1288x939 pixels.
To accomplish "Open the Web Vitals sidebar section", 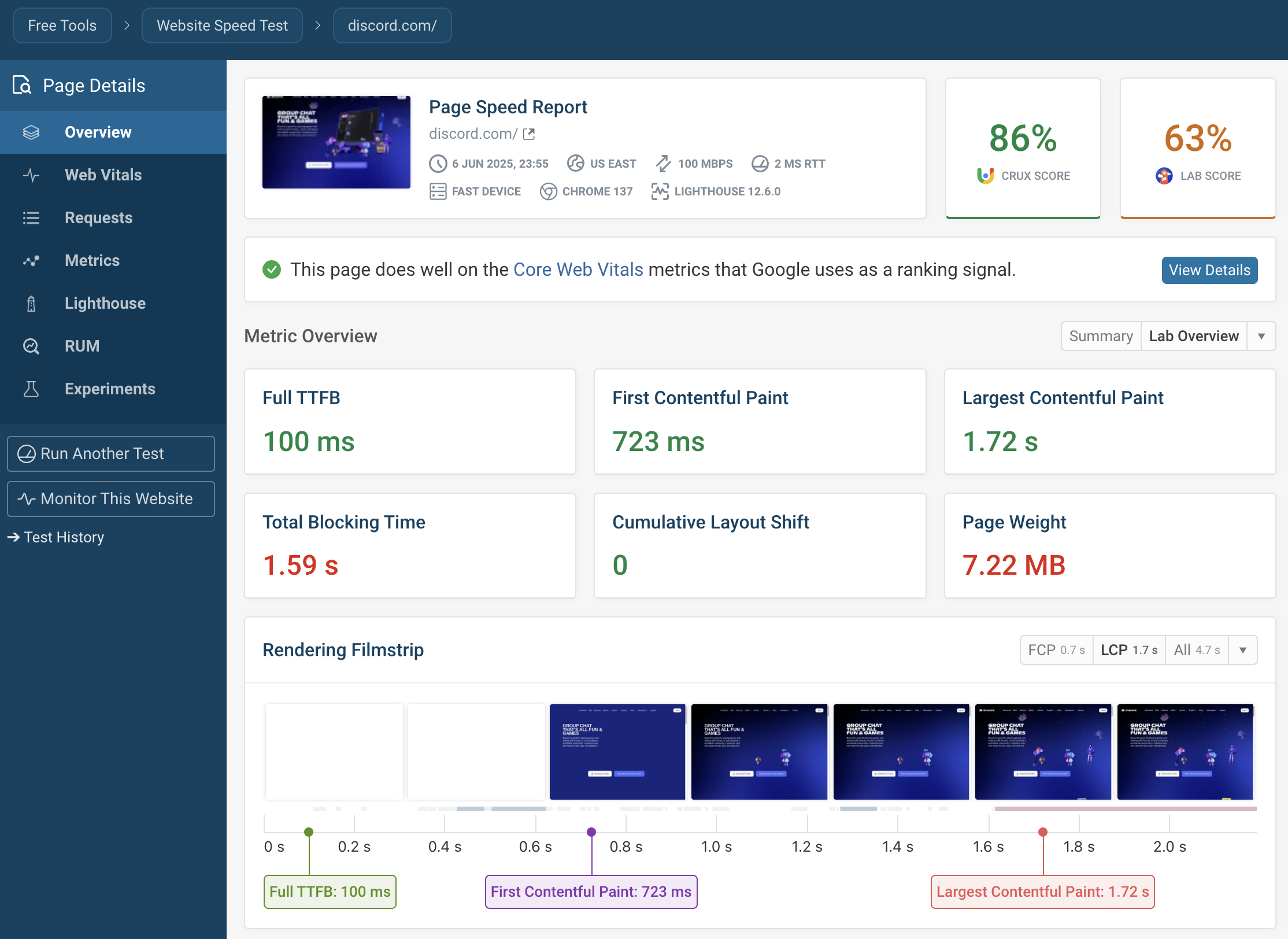I will pos(113,175).
